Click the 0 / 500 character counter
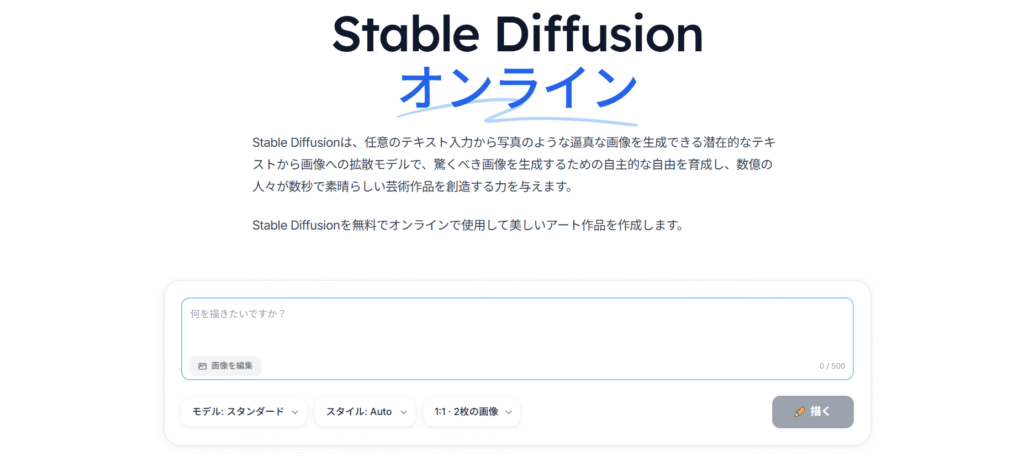This screenshot has height=468, width=1024. [831, 366]
